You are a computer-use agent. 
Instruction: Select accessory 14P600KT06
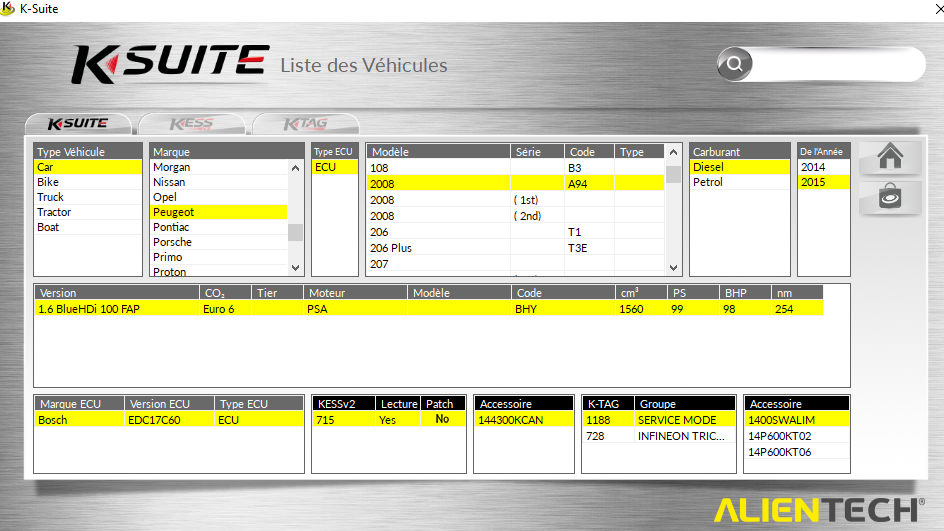coord(796,452)
